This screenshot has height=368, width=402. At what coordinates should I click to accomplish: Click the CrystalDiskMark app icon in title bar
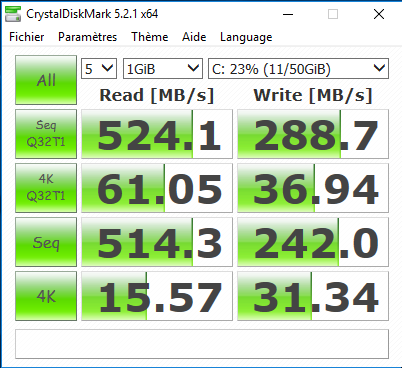tap(13, 14)
